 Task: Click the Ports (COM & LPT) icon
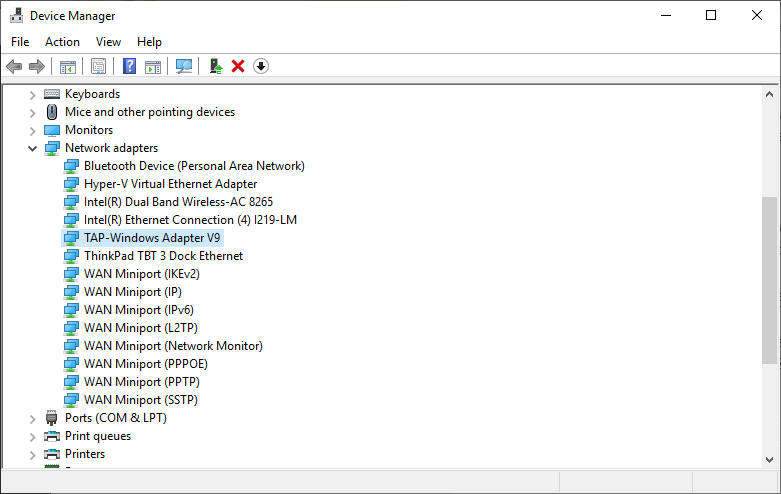click(52, 418)
